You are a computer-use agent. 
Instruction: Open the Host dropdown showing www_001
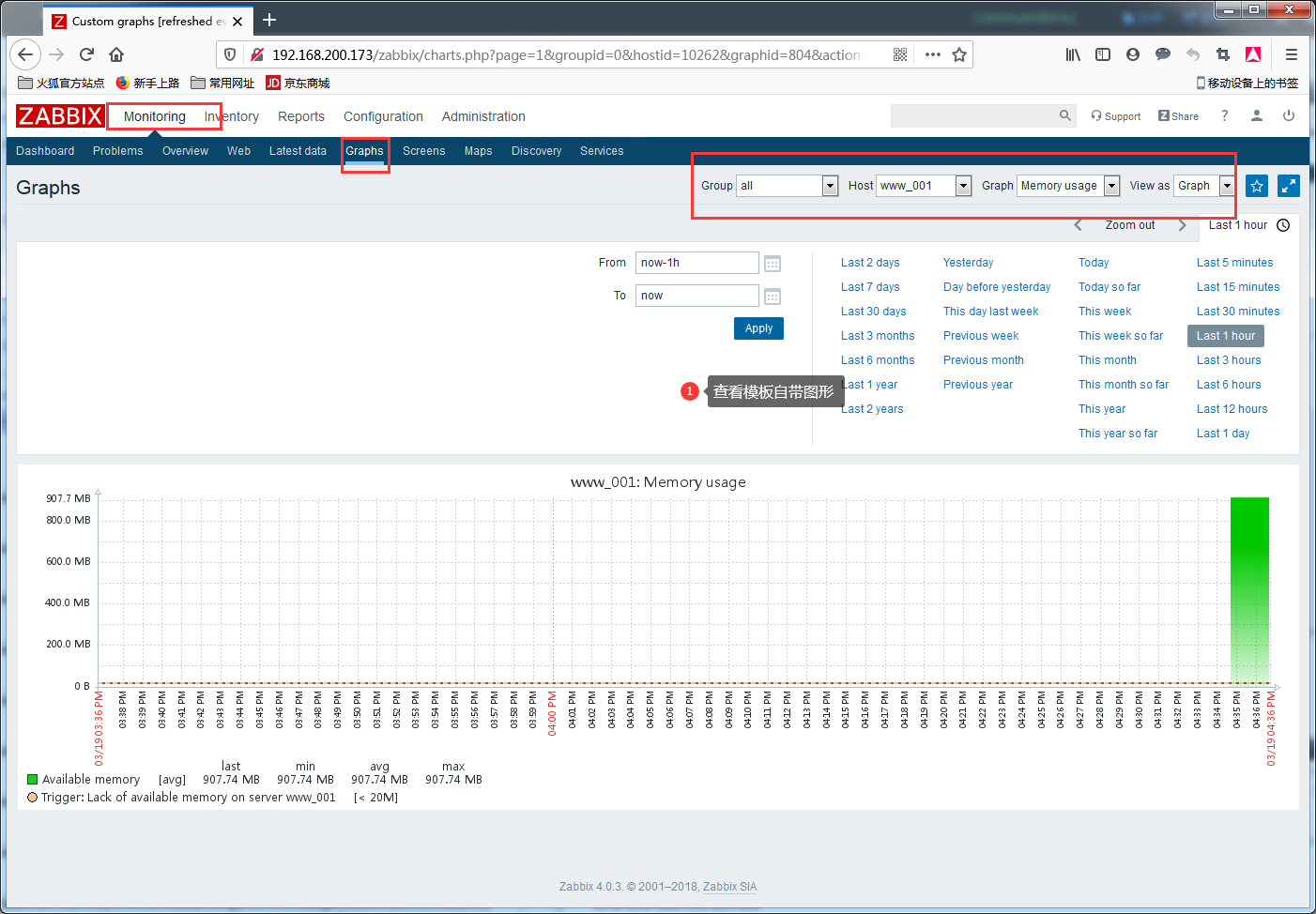point(924,186)
